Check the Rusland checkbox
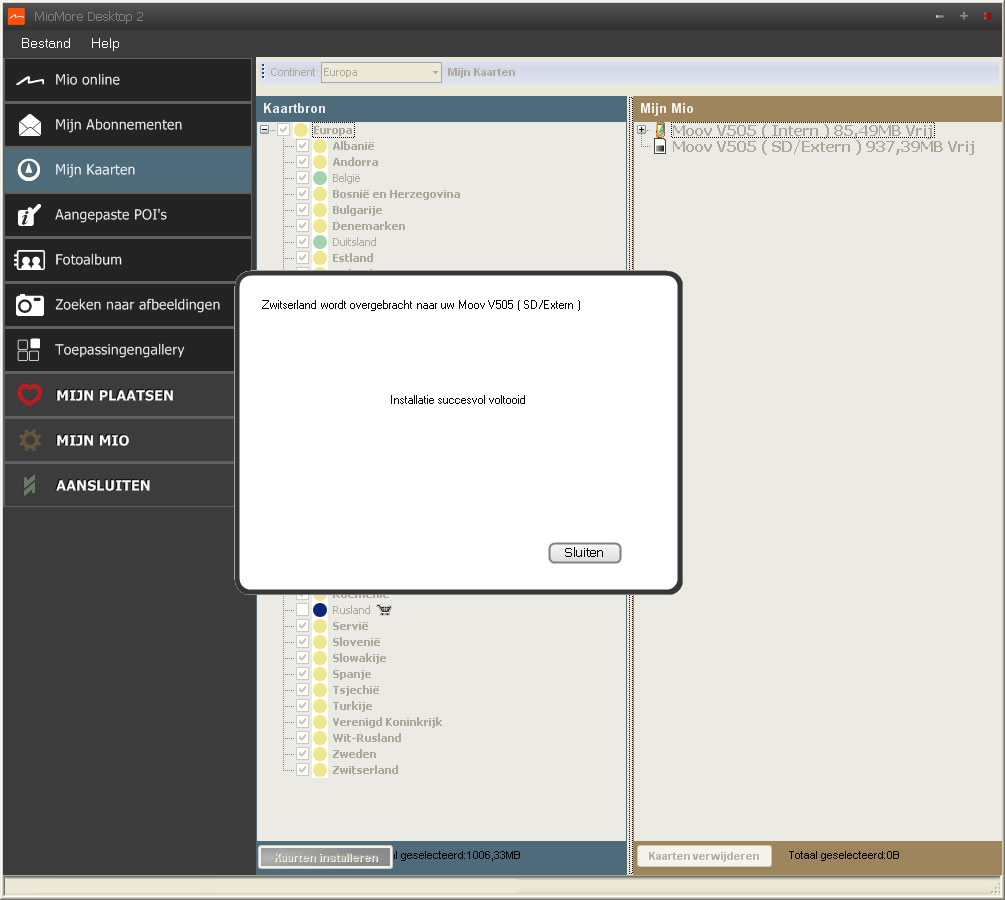The height and width of the screenshot is (900, 1005). tap(303, 610)
